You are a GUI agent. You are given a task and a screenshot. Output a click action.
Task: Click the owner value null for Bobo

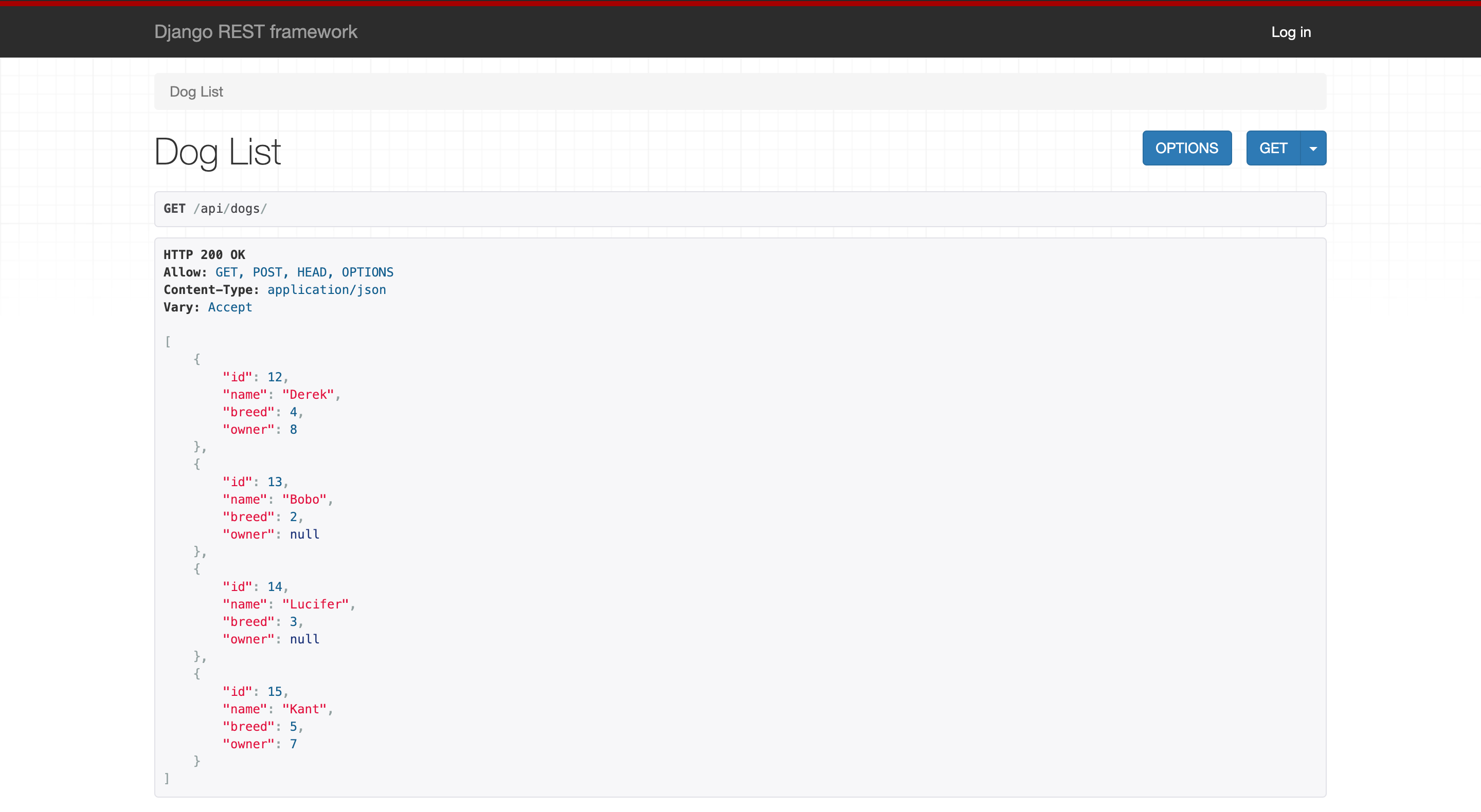pyautogui.click(x=304, y=534)
